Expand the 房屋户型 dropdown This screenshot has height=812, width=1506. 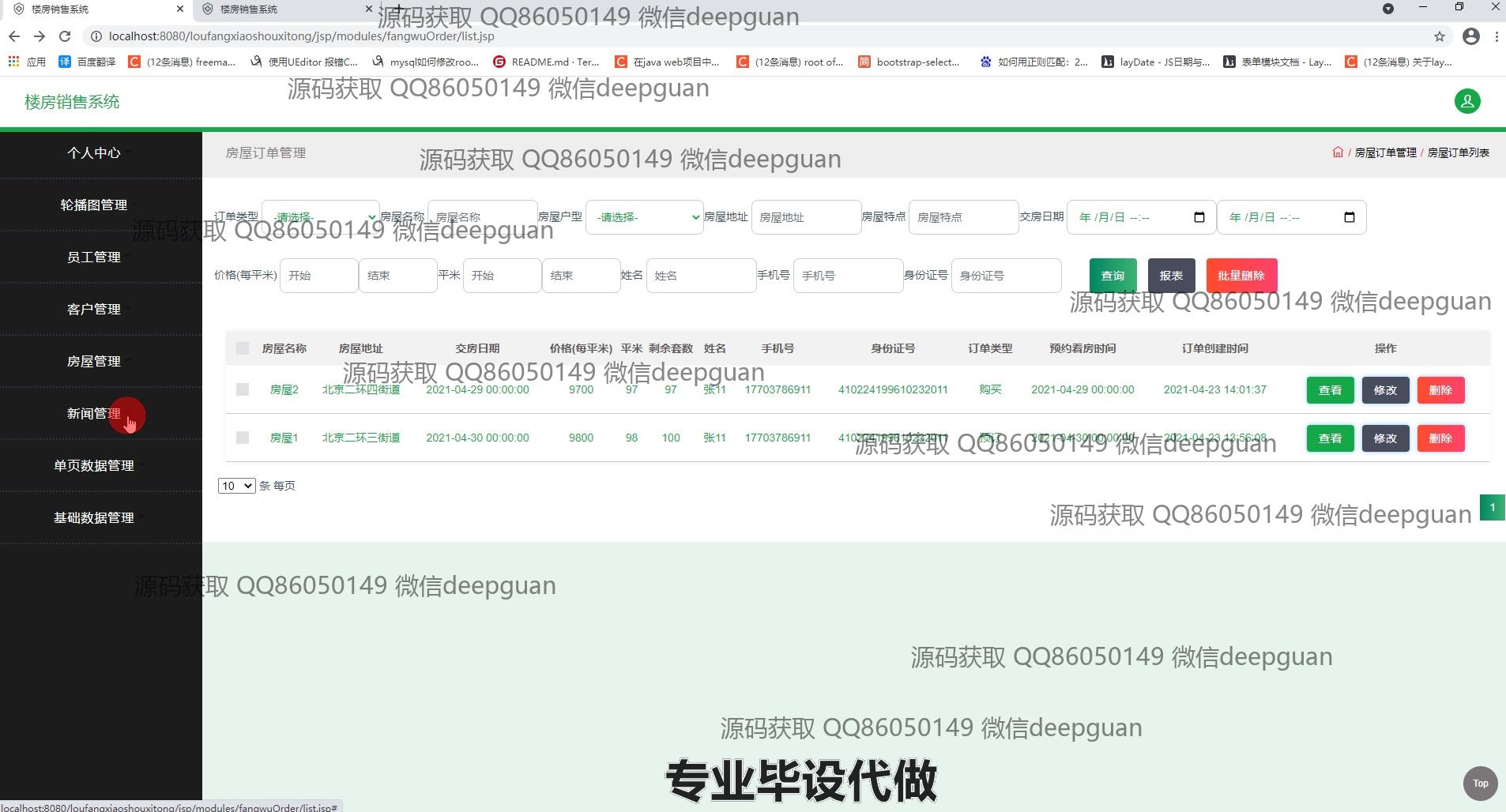(x=644, y=217)
